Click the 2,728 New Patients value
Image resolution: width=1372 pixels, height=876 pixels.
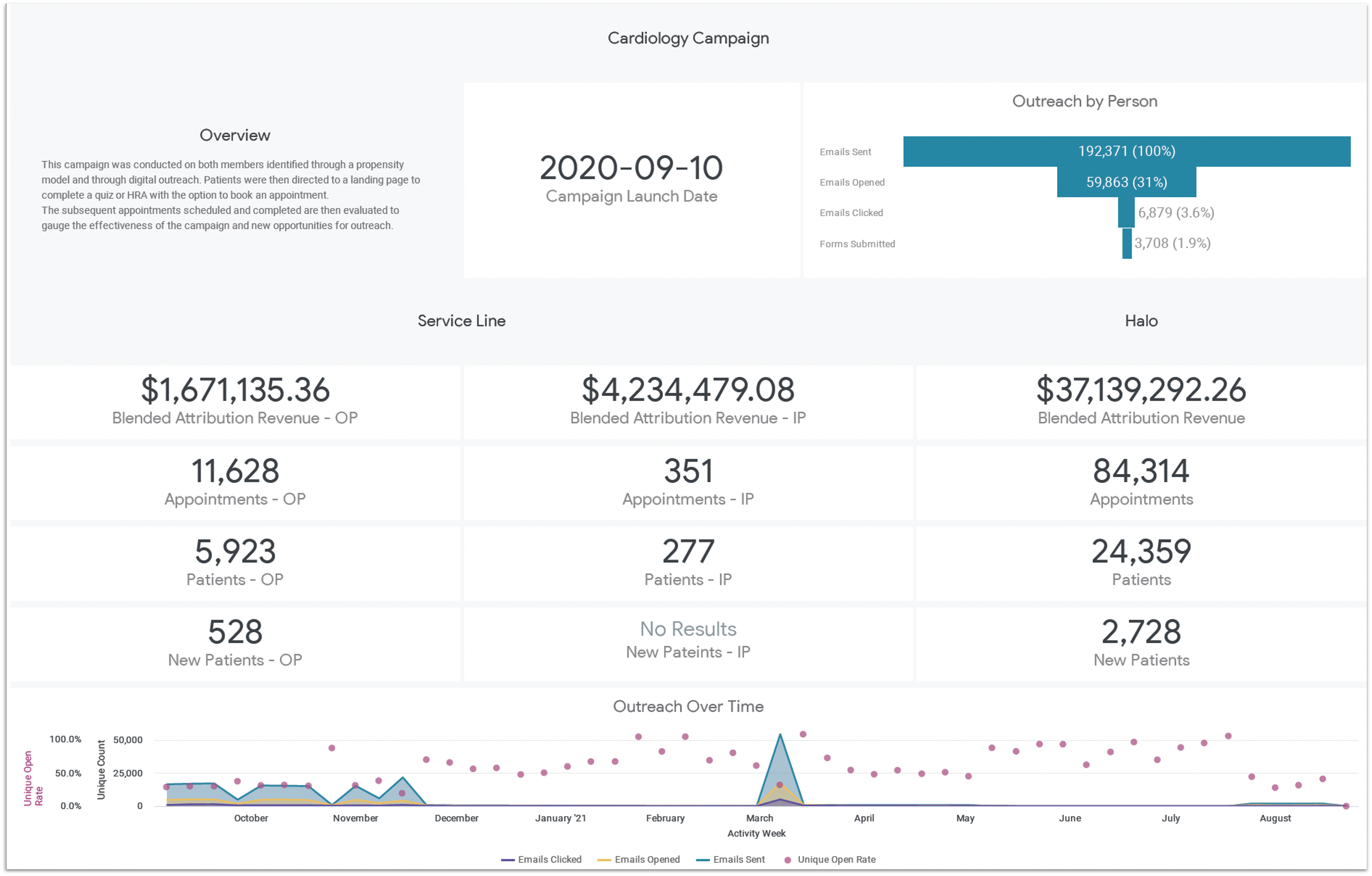click(x=1140, y=632)
